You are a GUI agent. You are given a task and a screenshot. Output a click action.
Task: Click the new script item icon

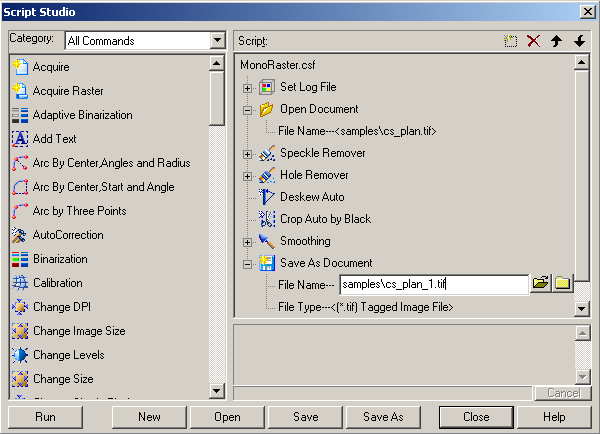pos(510,41)
